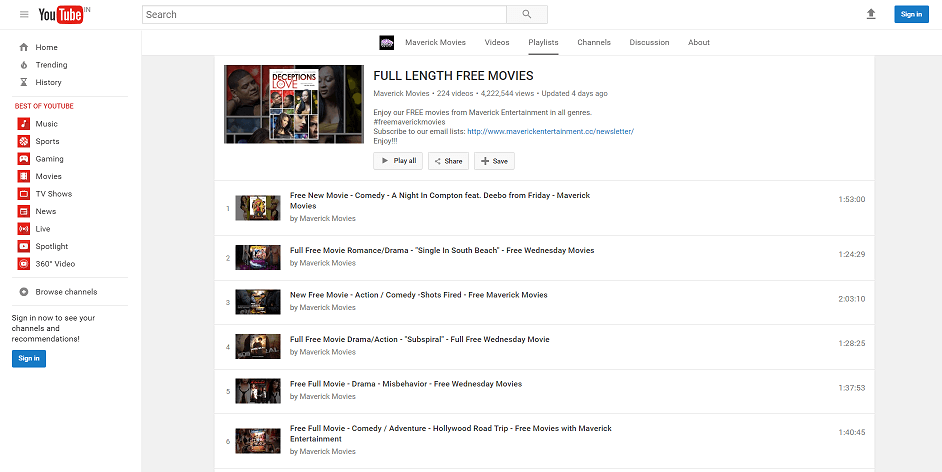Image resolution: width=942 pixels, height=472 pixels.
Task: Click the search magnifier button
Action: click(527, 14)
